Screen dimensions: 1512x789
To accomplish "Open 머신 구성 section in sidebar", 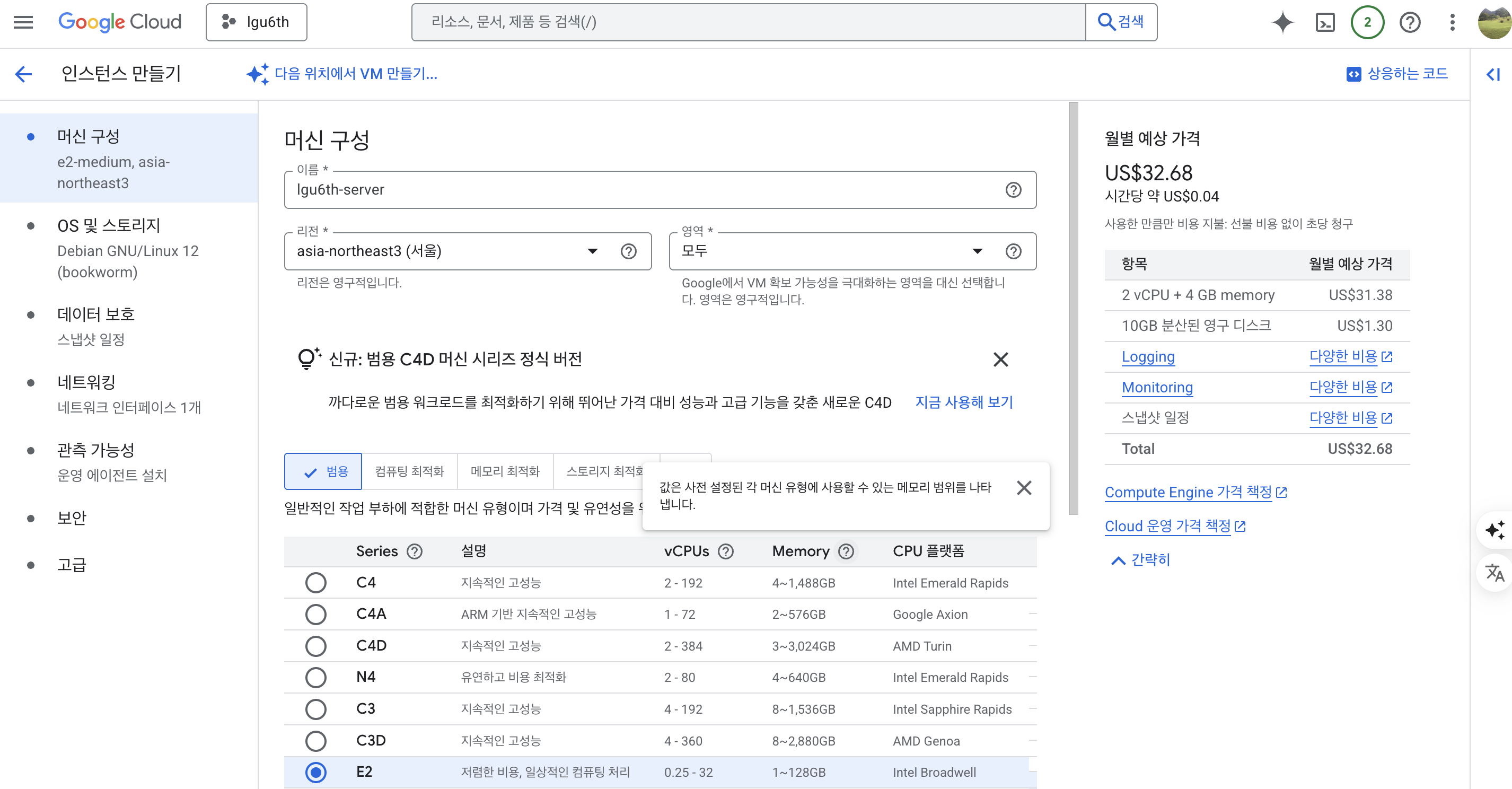I will coord(129,159).
